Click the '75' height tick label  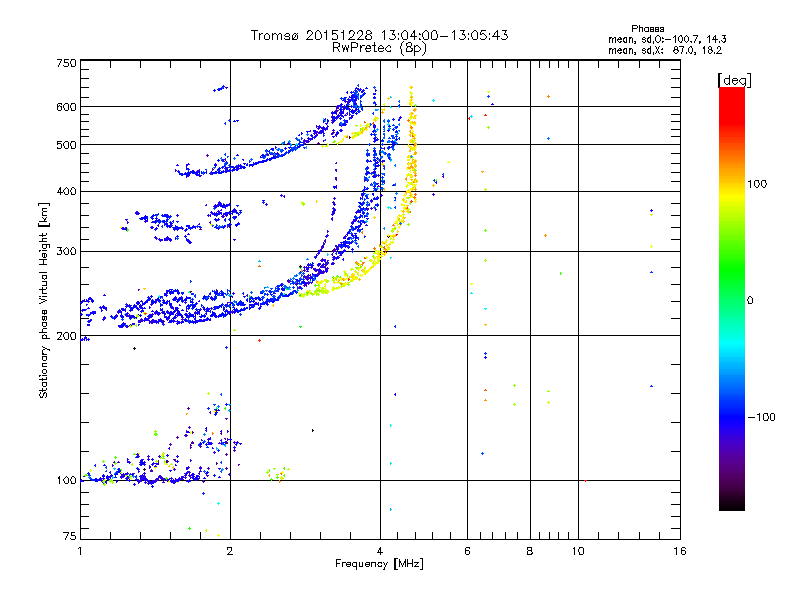coord(70,536)
